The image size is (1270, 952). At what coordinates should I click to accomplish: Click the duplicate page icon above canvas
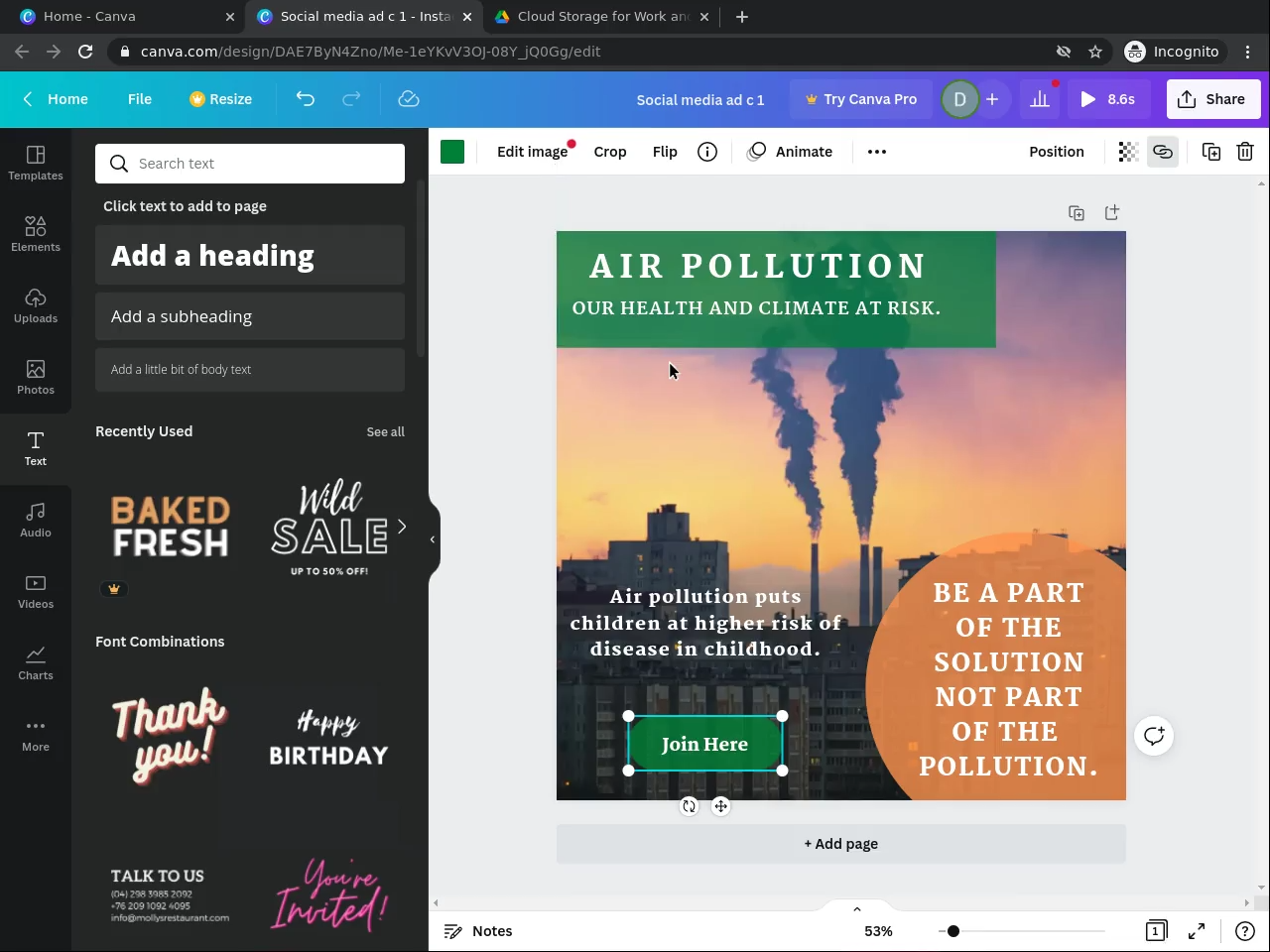tap(1077, 213)
